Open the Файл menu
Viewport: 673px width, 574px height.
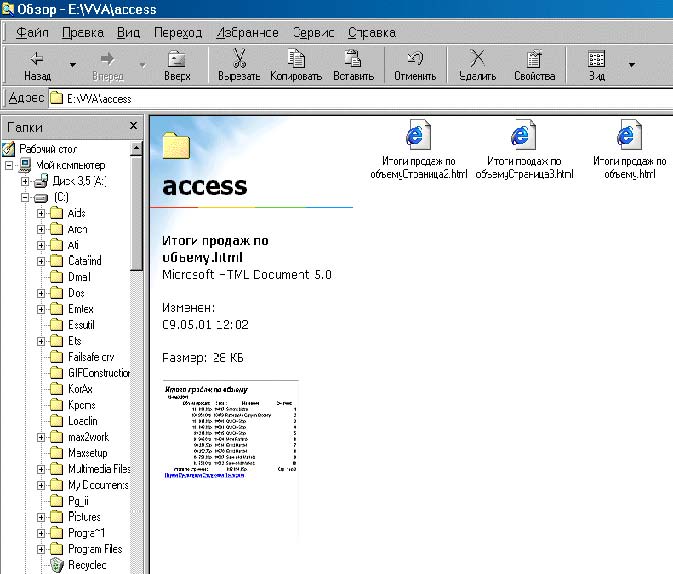pos(32,32)
